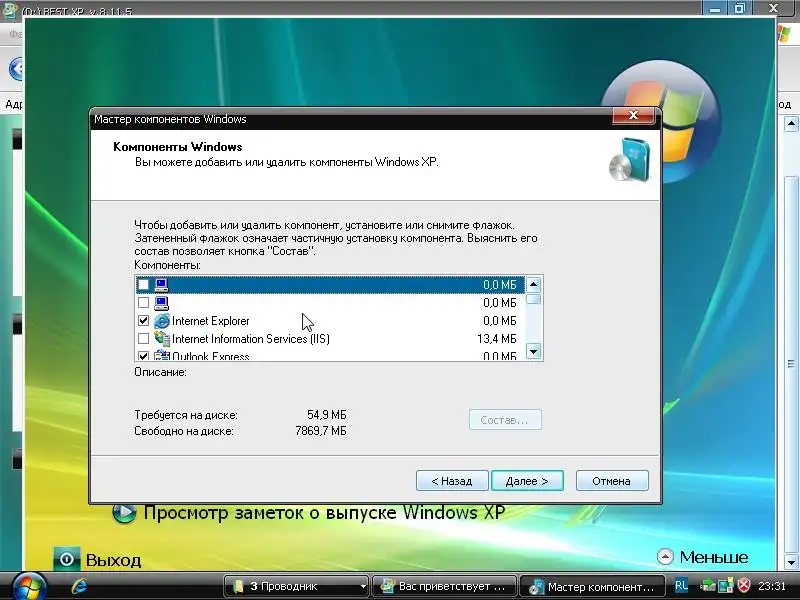
Task: Click the components list scroll-up arrow
Action: click(x=534, y=285)
